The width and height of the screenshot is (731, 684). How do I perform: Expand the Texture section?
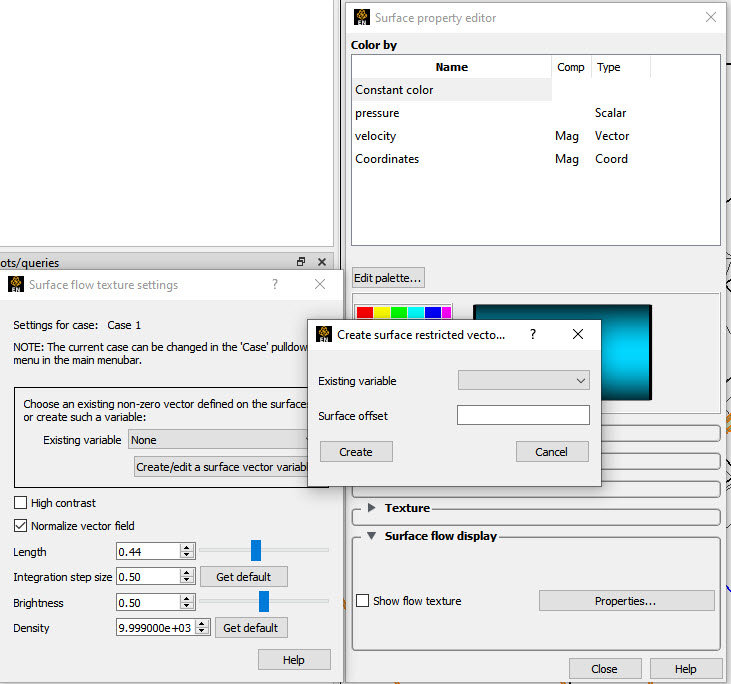[372, 507]
